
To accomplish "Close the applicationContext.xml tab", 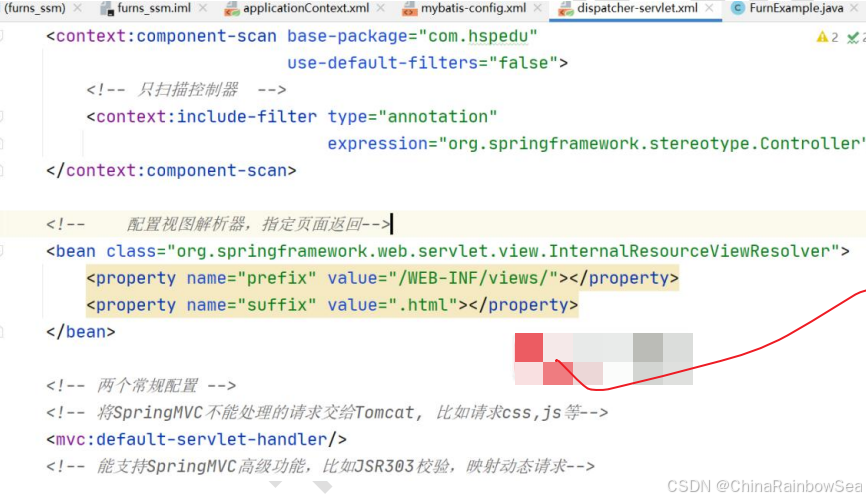I will click(381, 8).
